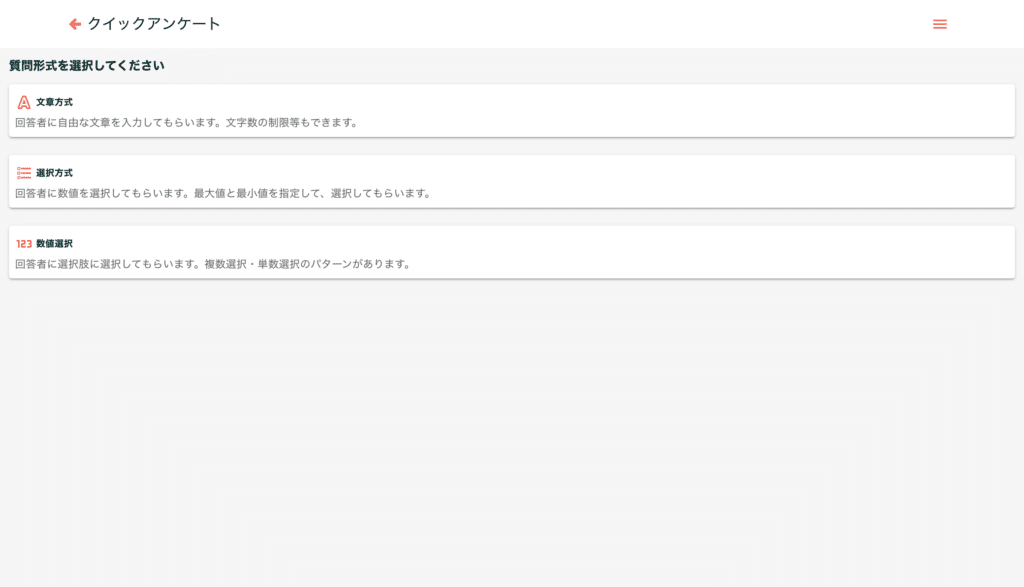Select the 数値選択 title label

click(x=54, y=244)
